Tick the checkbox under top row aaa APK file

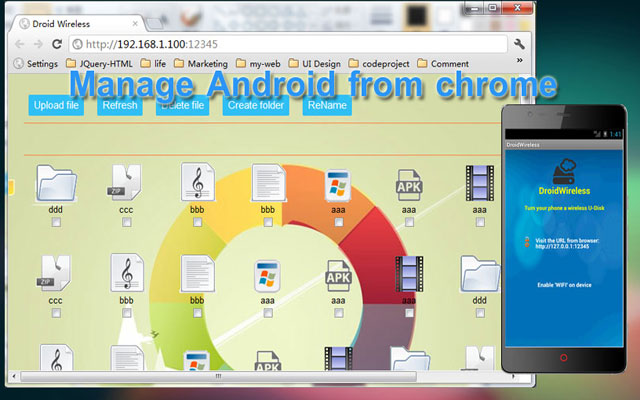pyautogui.click(x=409, y=222)
